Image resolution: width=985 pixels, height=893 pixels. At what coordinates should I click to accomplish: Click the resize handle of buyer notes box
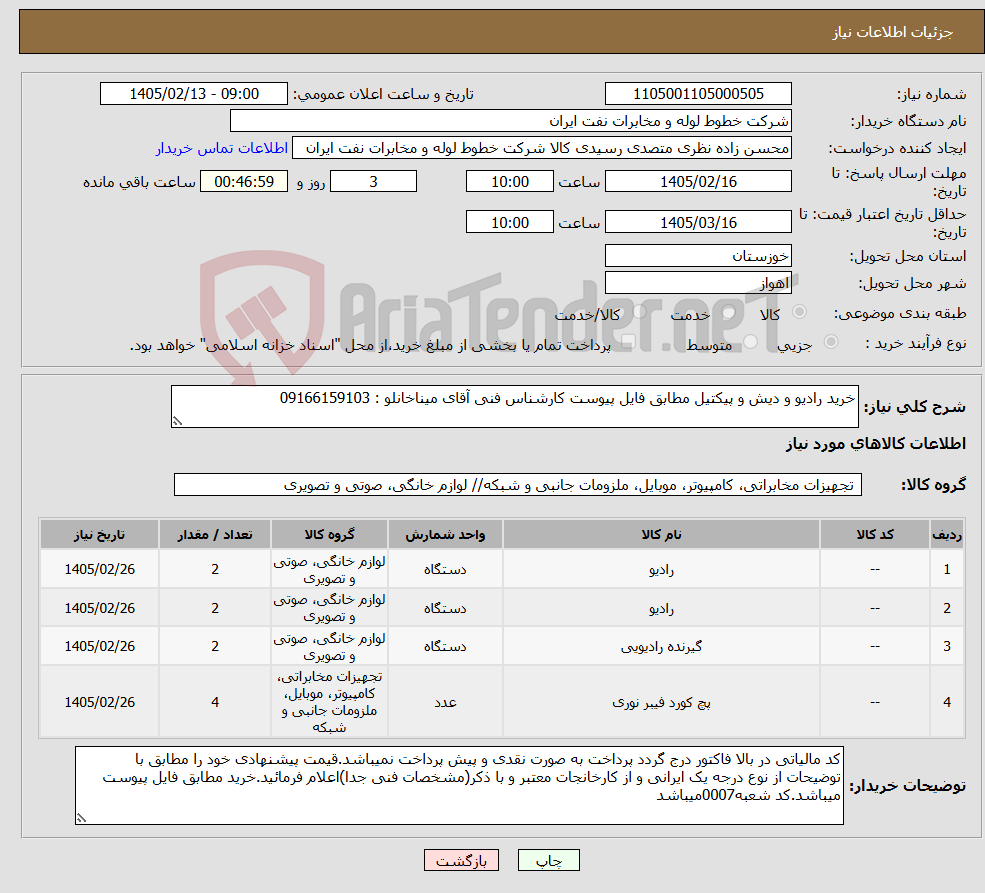click(81, 818)
